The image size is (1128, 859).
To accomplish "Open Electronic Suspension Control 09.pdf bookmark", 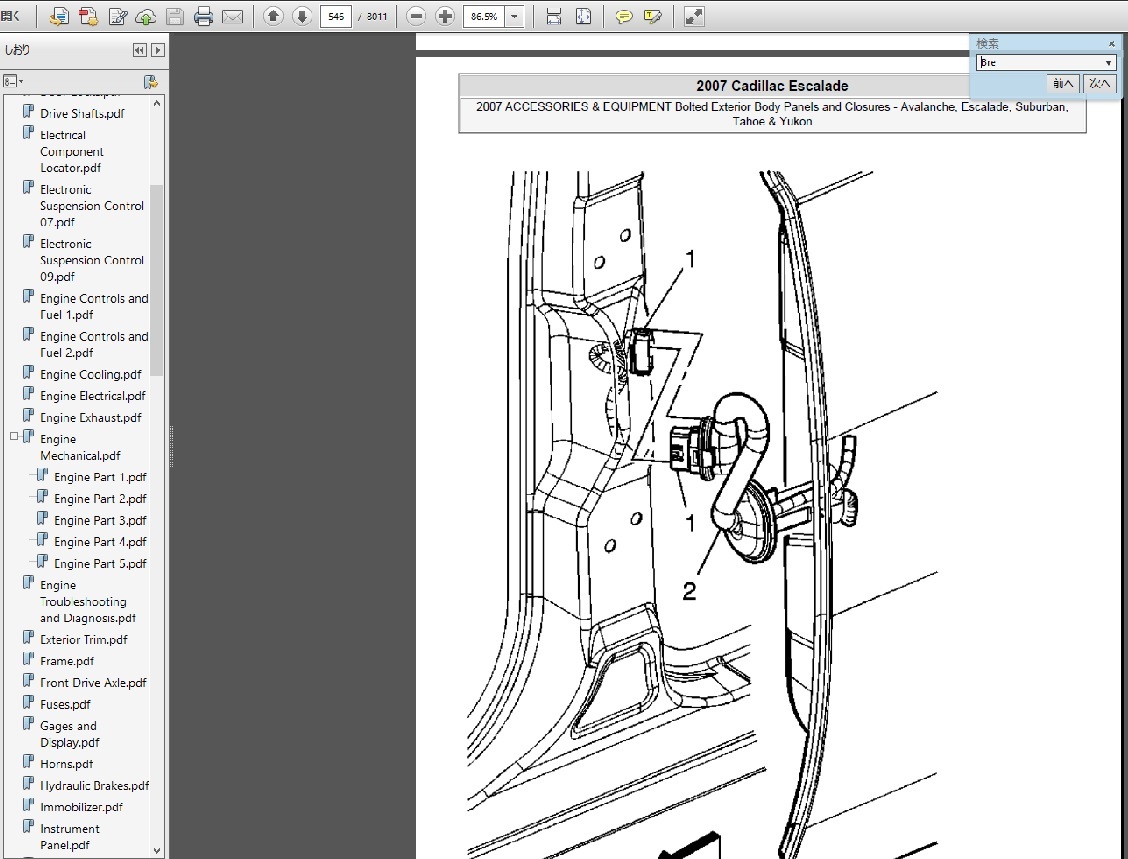I will pos(91,260).
